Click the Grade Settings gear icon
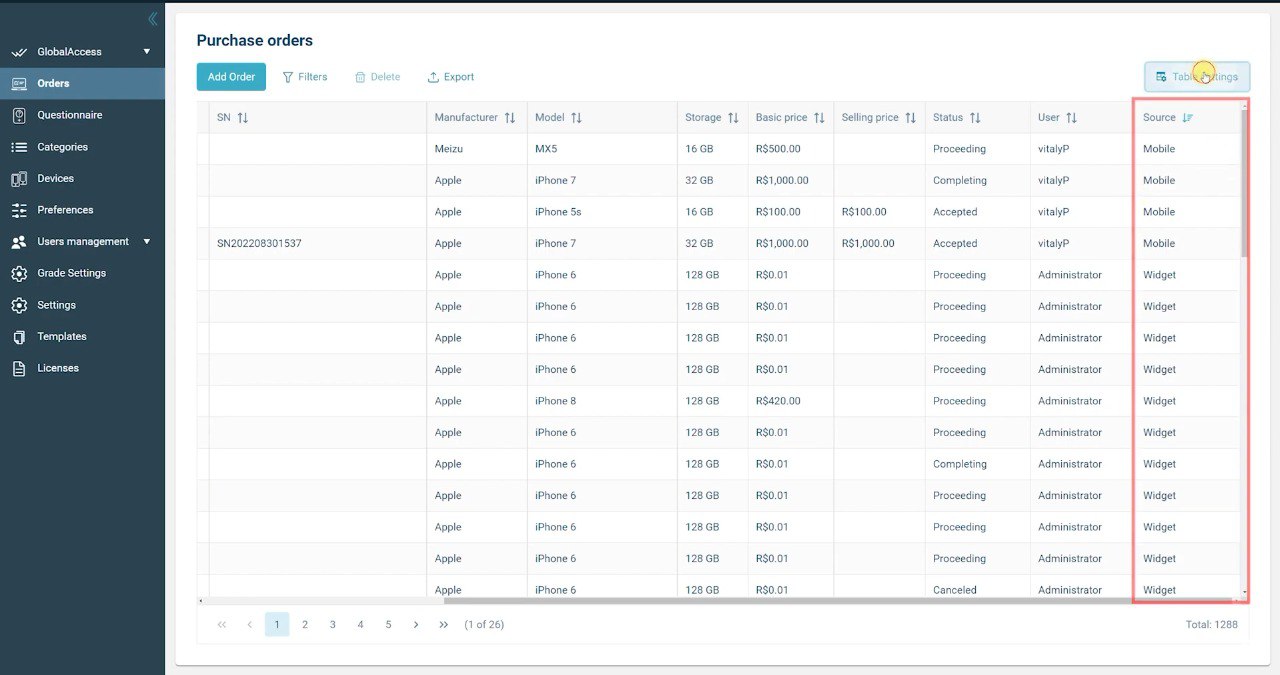This screenshot has width=1280, height=675. [19, 273]
